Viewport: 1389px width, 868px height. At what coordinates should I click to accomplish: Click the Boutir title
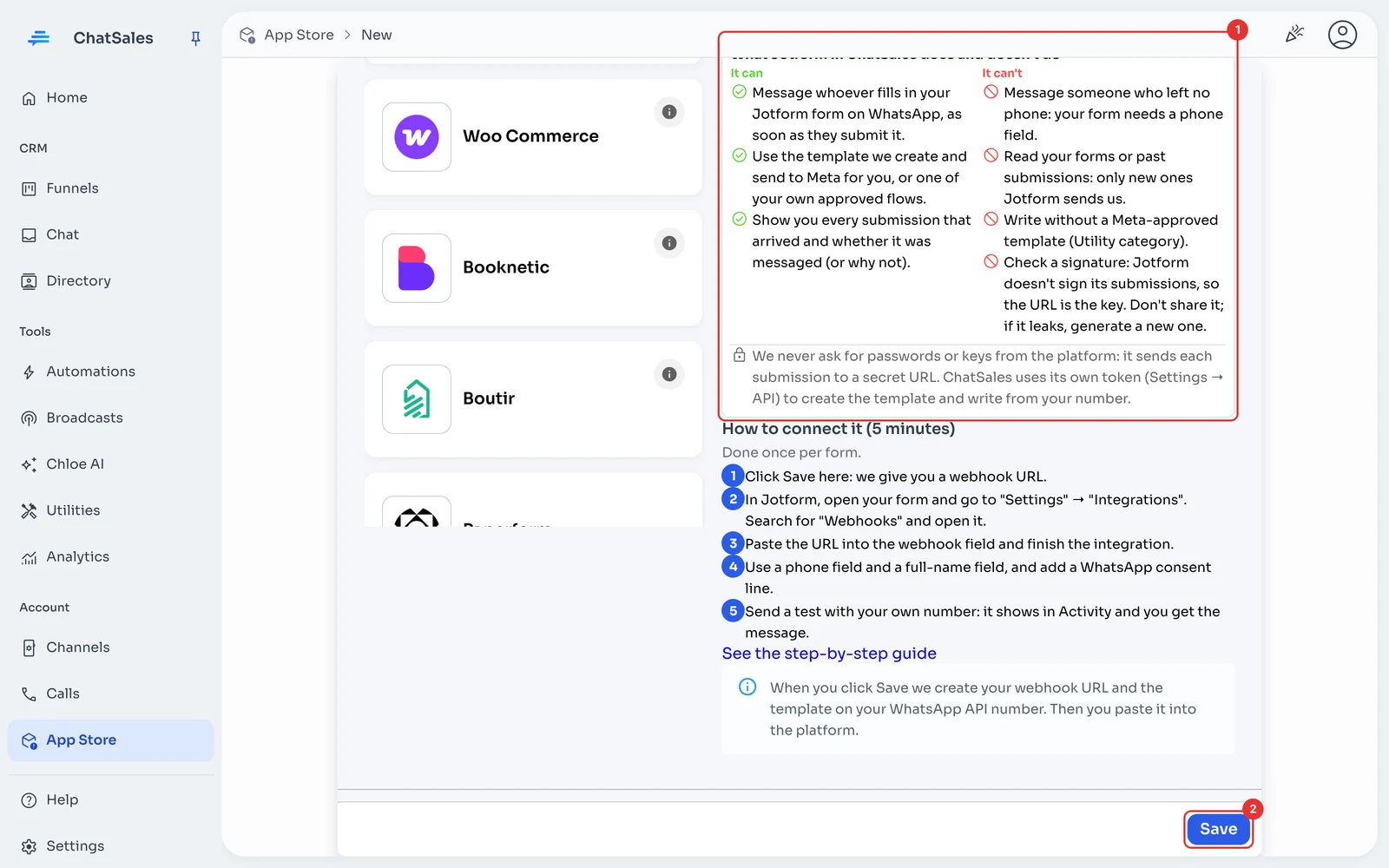[x=489, y=398]
